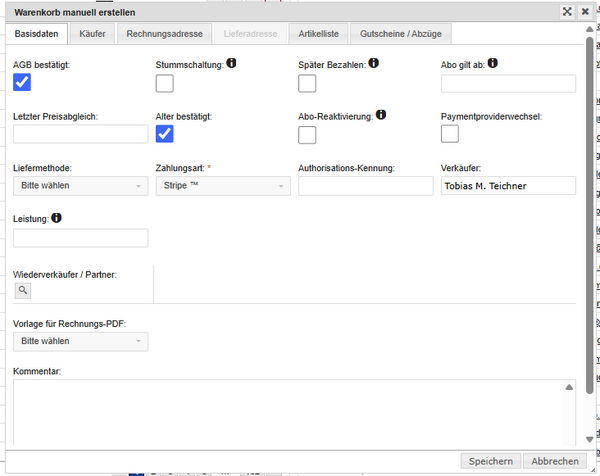Enable the Stummschaltung checkbox
600x476 pixels.
165,83
